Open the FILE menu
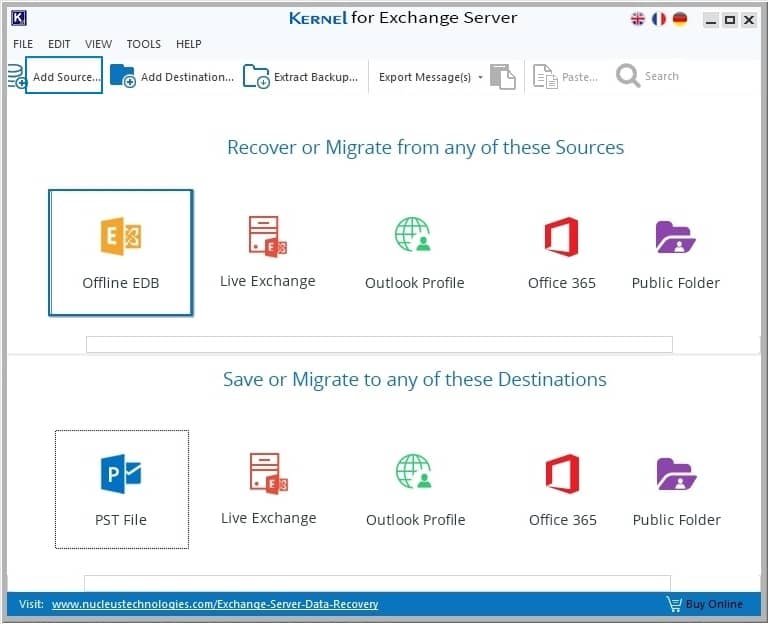 (x=23, y=44)
